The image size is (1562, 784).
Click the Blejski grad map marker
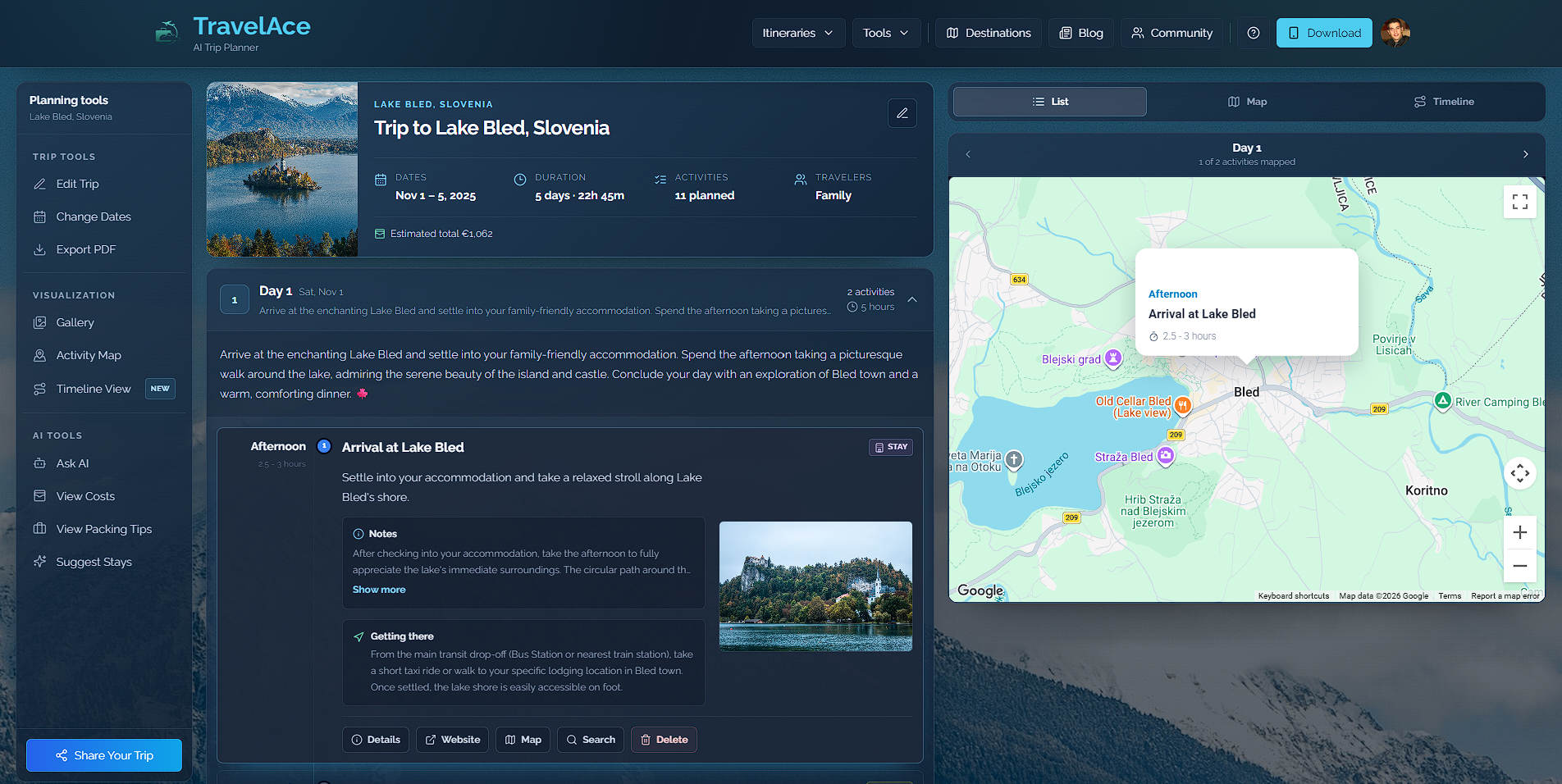[x=1112, y=358]
